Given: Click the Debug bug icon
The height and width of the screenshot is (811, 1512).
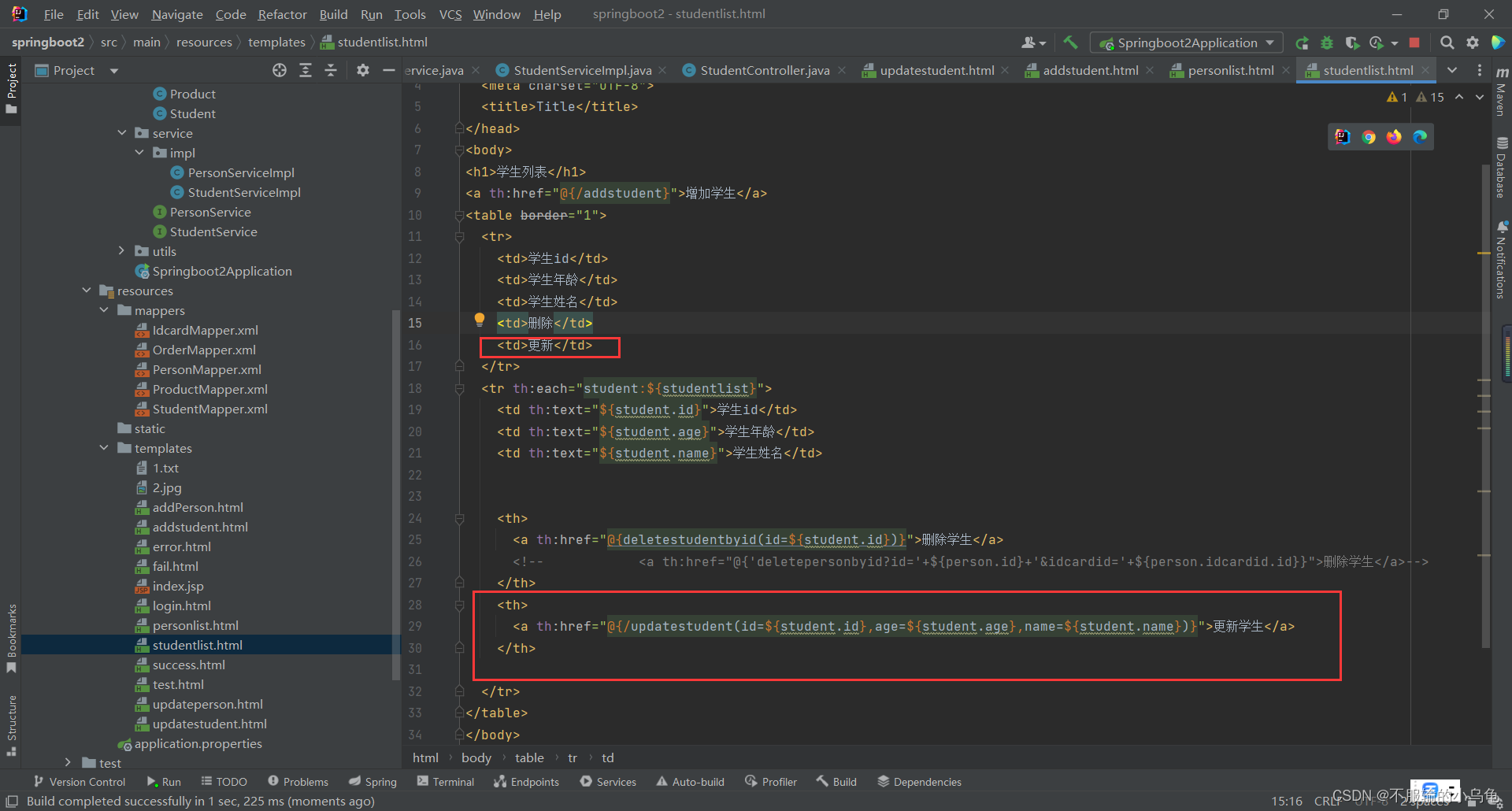Looking at the screenshot, I should click(1327, 43).
